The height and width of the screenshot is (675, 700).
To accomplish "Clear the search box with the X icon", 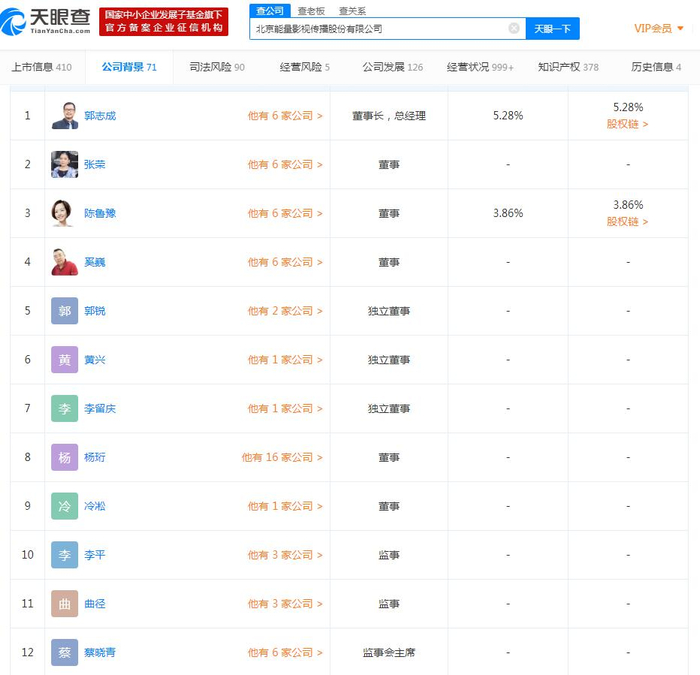I will (514, 29).
